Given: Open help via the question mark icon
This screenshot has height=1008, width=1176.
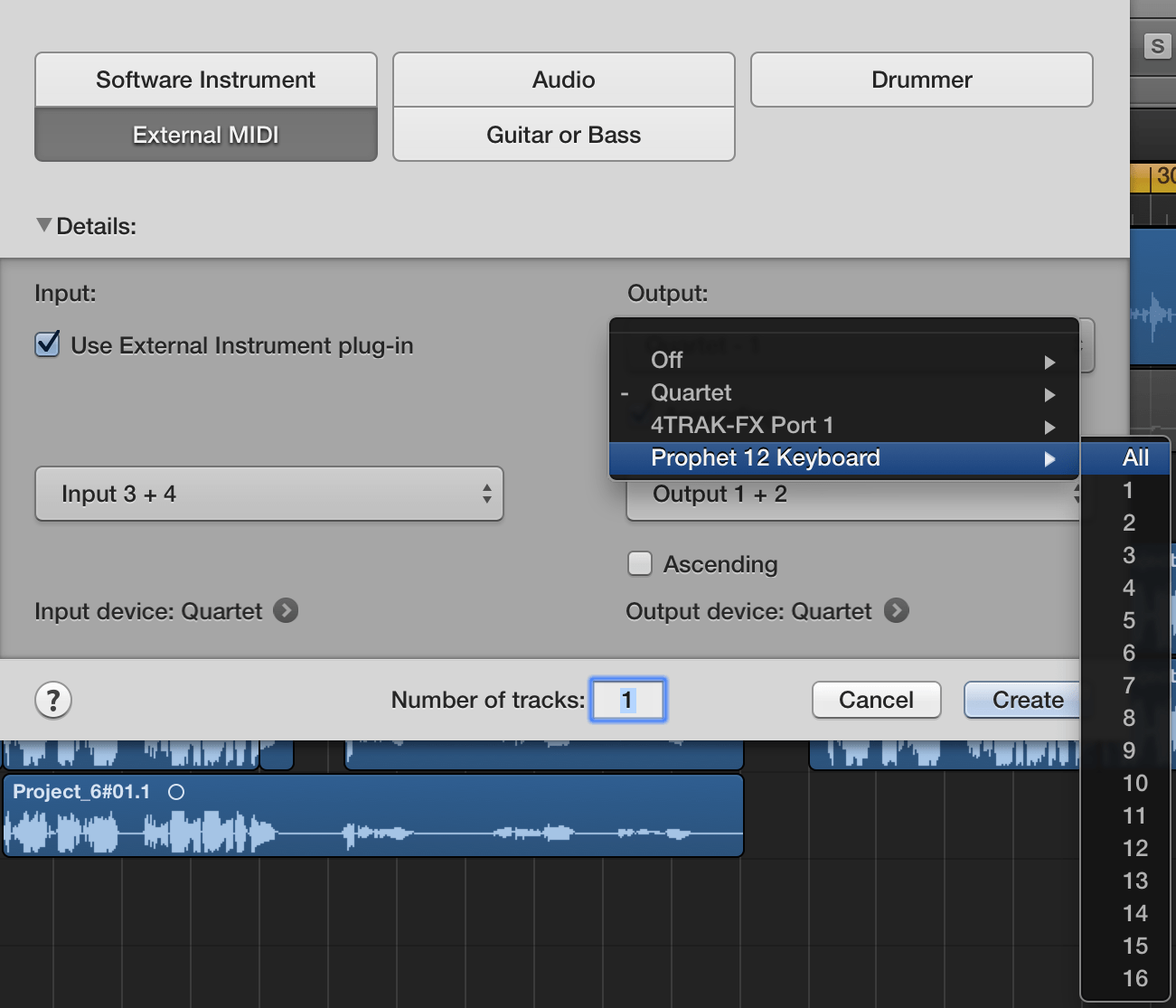Looking at the screenshot, I should 53,700.
